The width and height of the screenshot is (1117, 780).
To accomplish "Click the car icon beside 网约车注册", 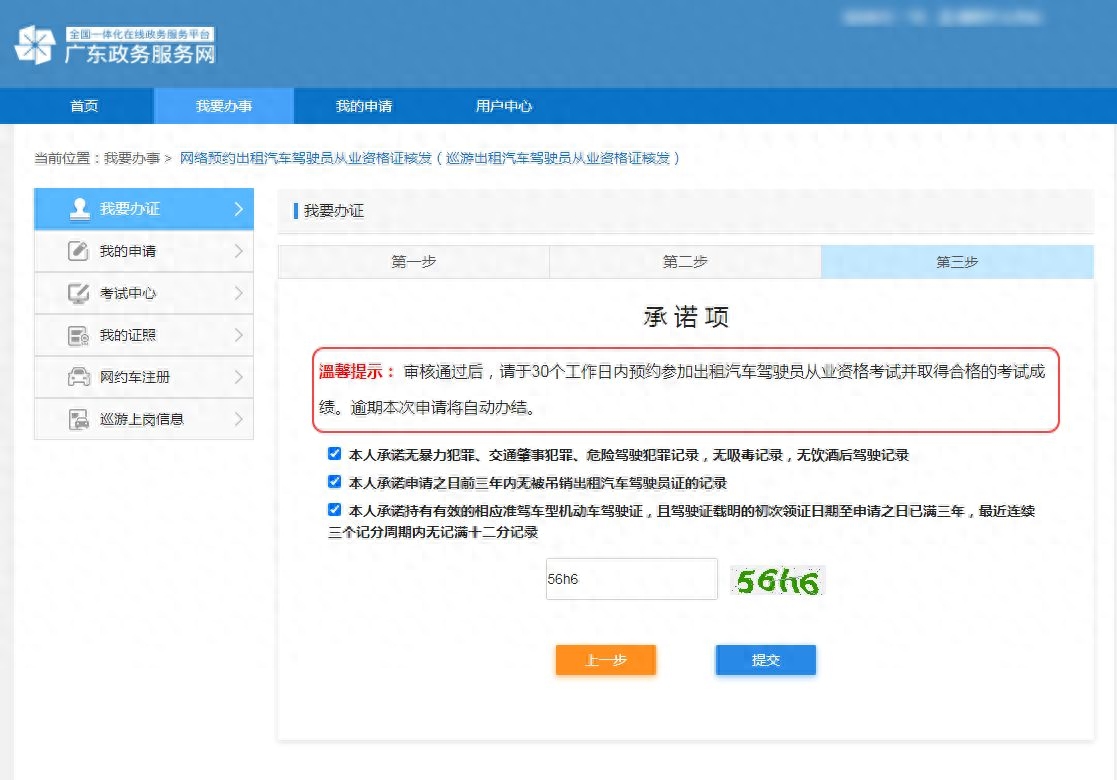I will 78,377.
